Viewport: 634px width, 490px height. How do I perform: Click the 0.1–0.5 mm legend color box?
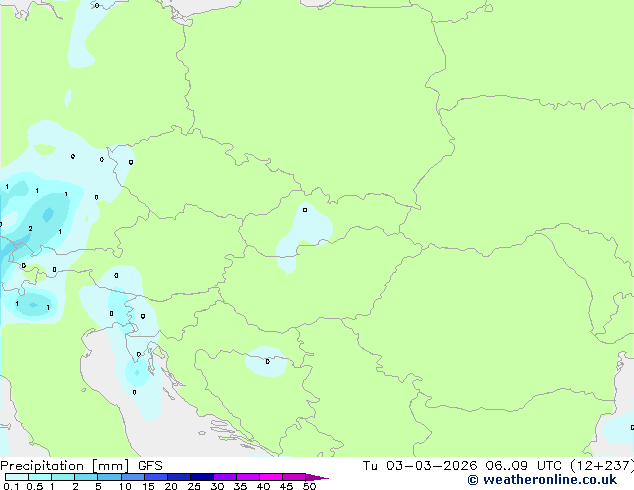click(x=17, y=477)
